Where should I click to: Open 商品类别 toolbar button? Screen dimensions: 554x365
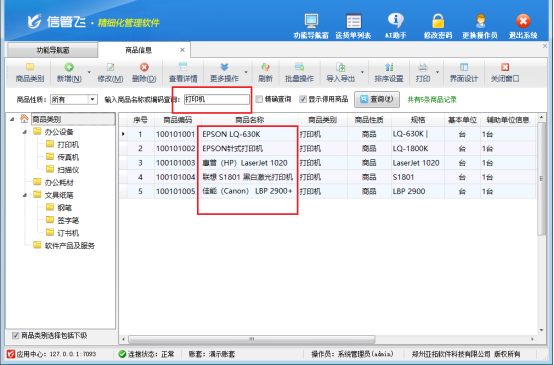(30, 73)
